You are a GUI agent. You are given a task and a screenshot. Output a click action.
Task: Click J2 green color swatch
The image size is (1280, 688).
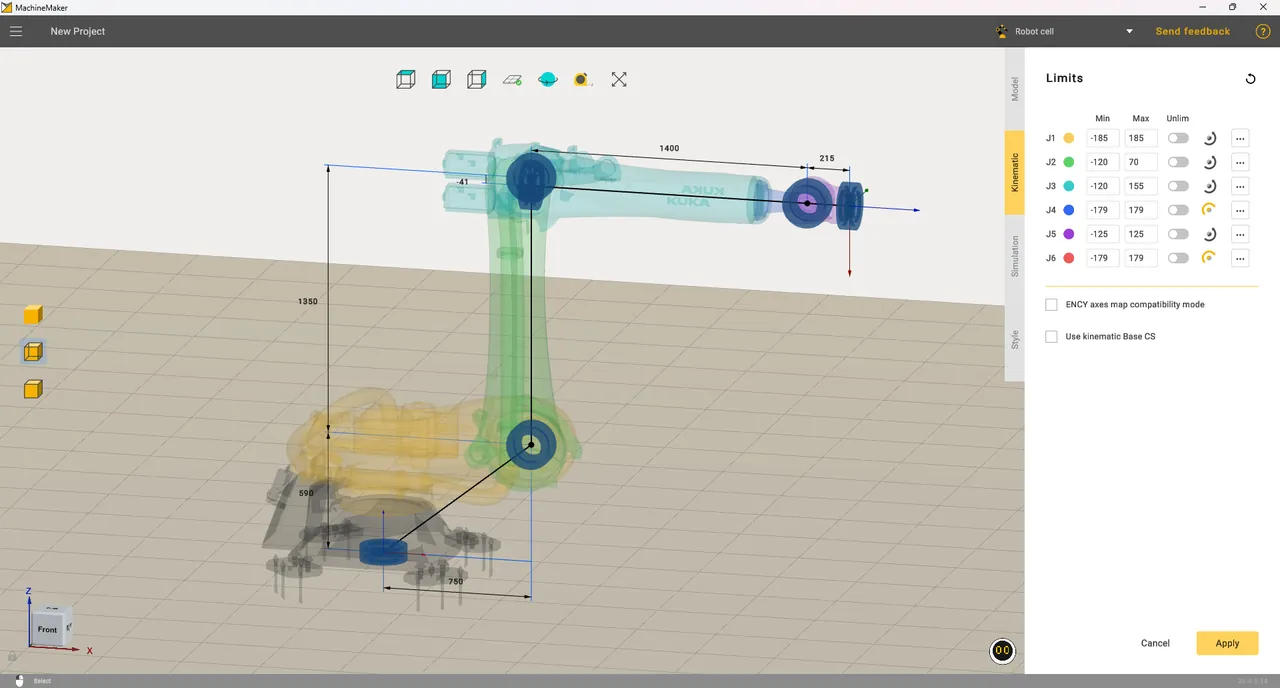click(1068, 162)
